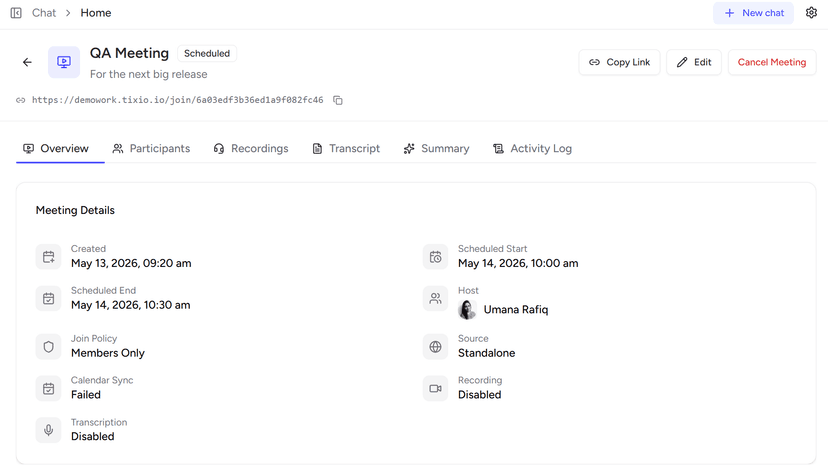This screenshot has width=828, height=470.
Task: Click the Members Only value
Action: (x=108, y=353)
